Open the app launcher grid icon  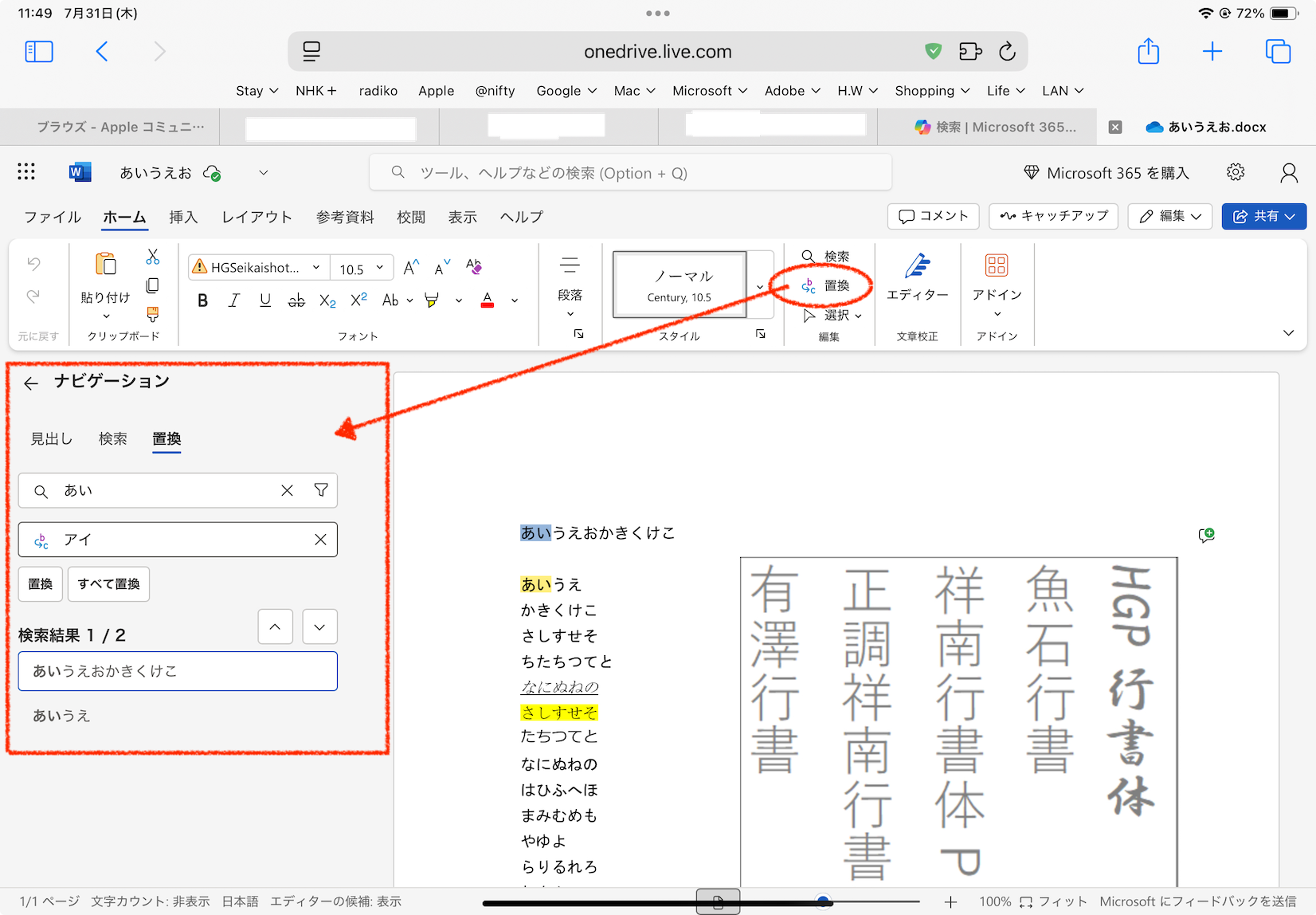[x=26, y=172]
